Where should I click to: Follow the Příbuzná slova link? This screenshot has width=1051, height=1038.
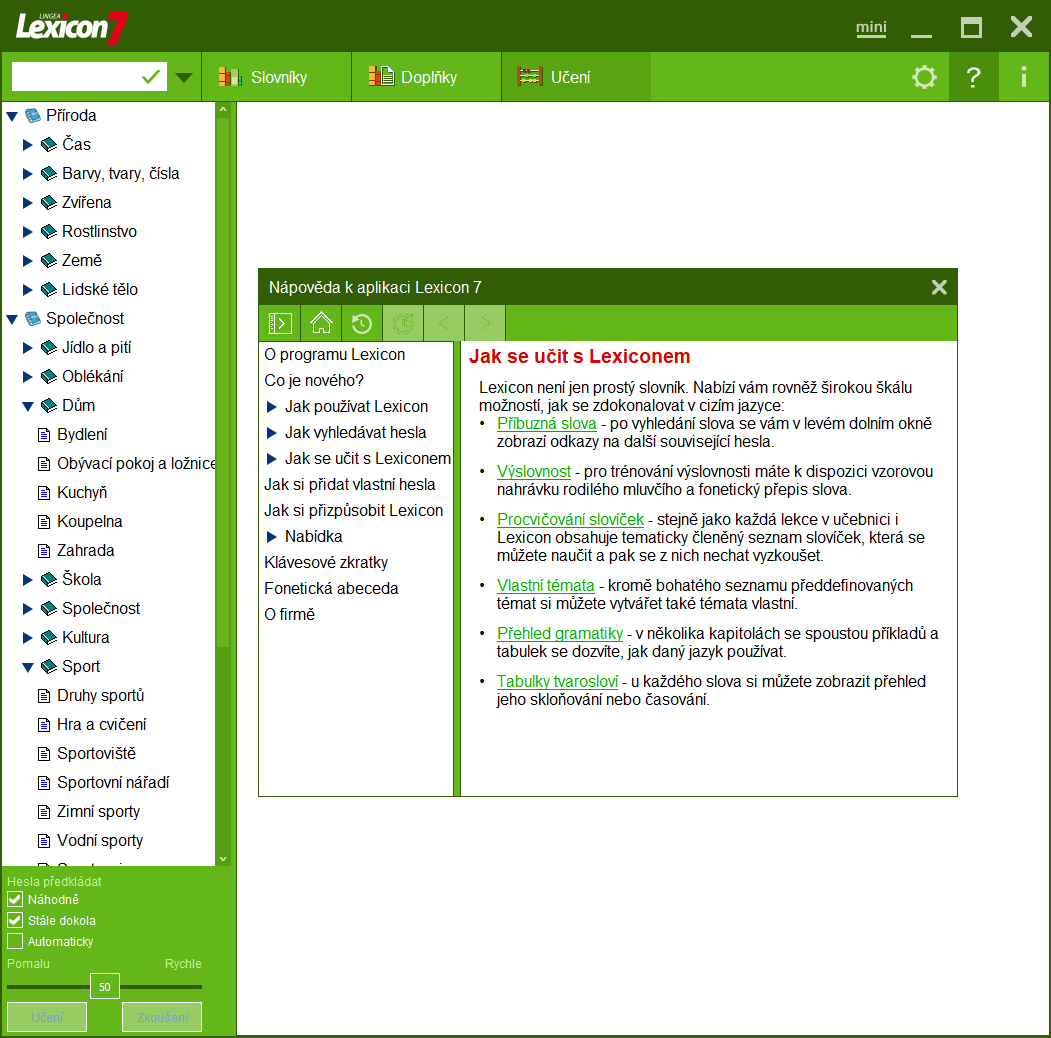546,424
